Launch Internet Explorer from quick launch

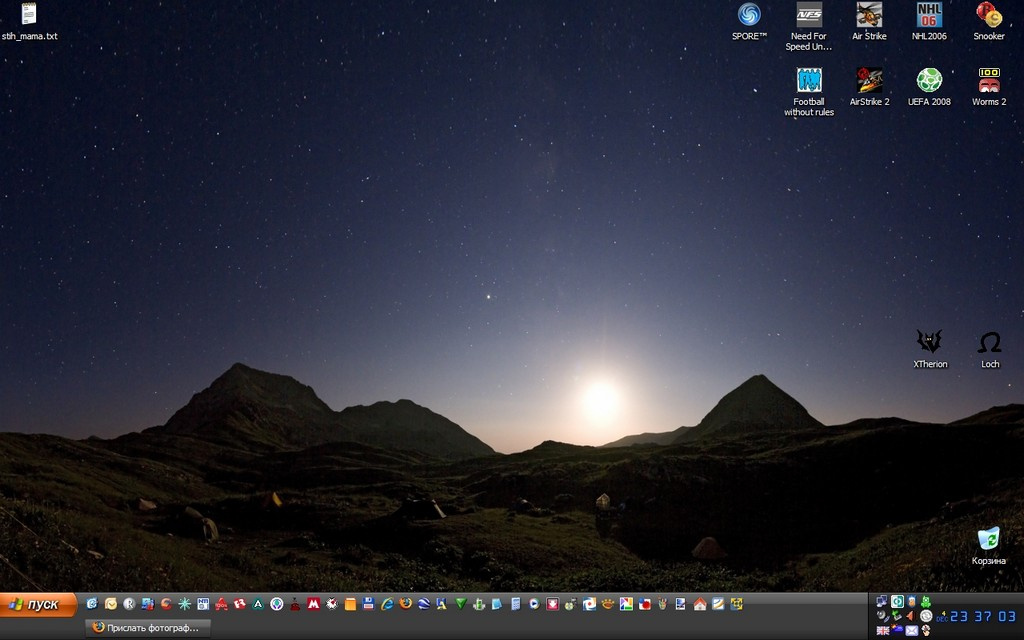[387, 604]
